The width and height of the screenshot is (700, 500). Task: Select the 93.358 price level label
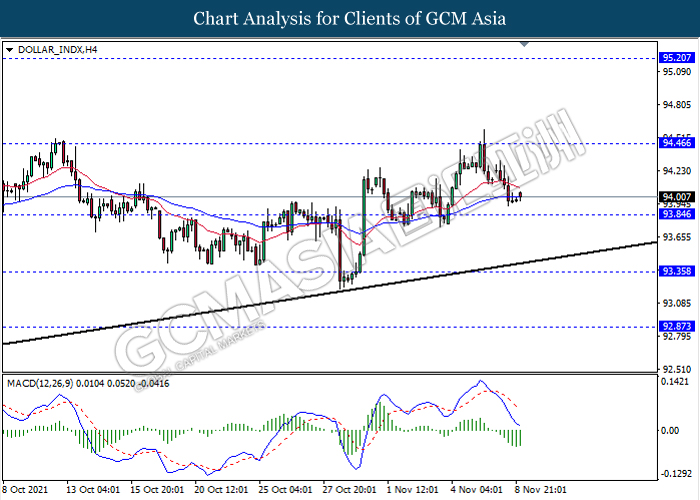pyautogui.click(x=677, y=271)
